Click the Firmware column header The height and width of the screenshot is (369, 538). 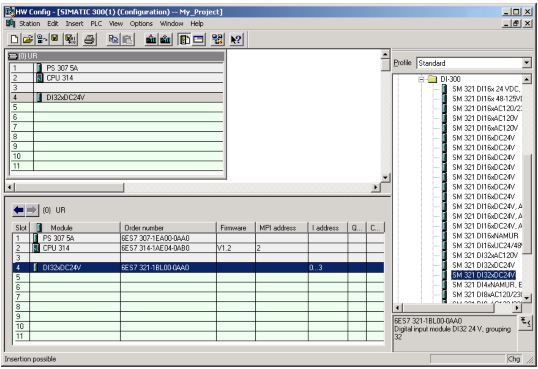[236, 228]
